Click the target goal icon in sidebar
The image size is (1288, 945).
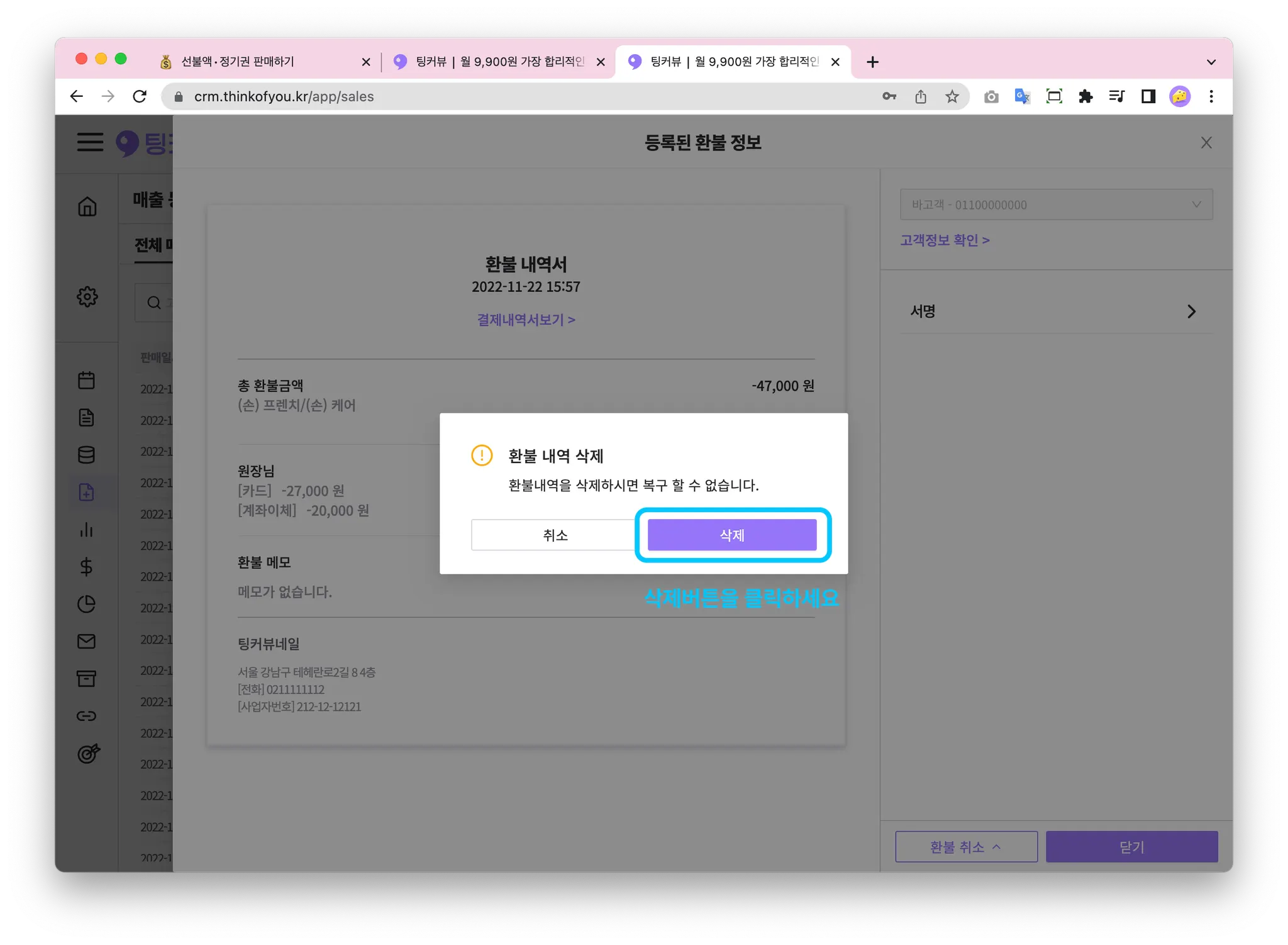(x=88, y=753)
